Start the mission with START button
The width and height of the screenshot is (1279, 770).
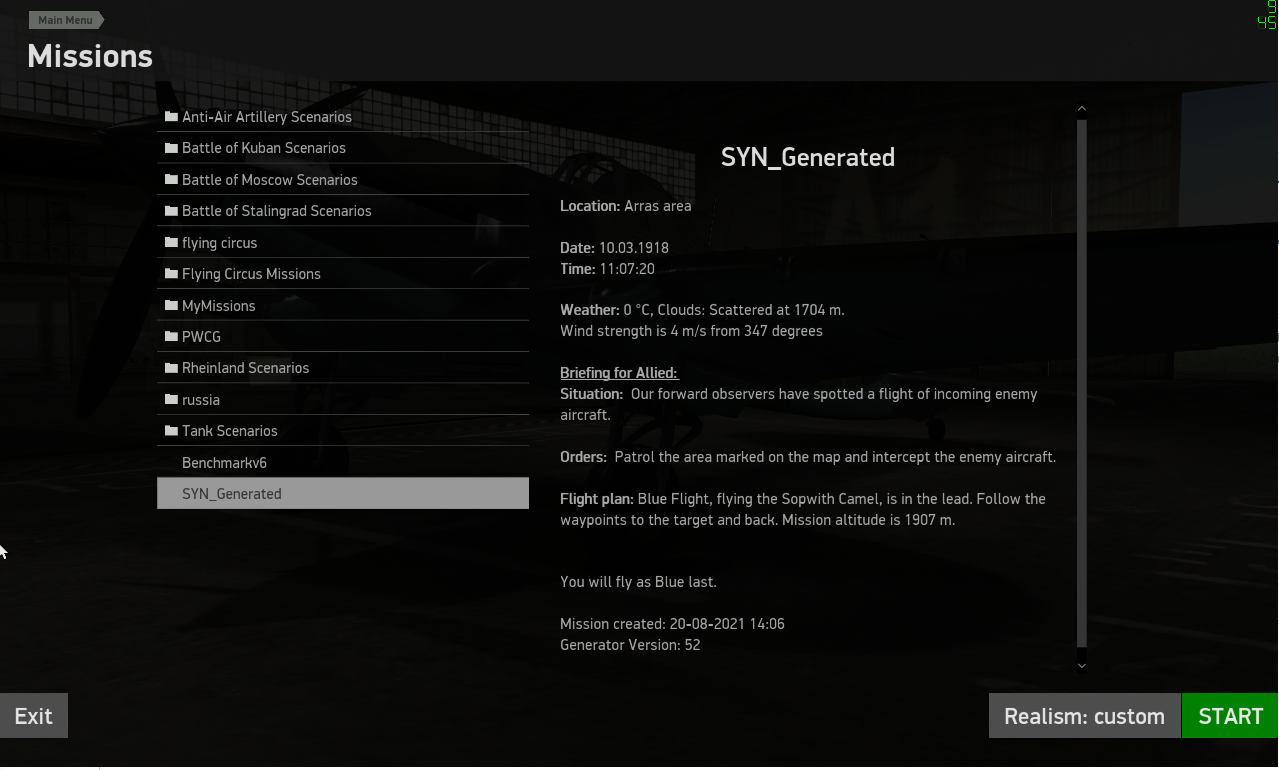click(1230, 716)
